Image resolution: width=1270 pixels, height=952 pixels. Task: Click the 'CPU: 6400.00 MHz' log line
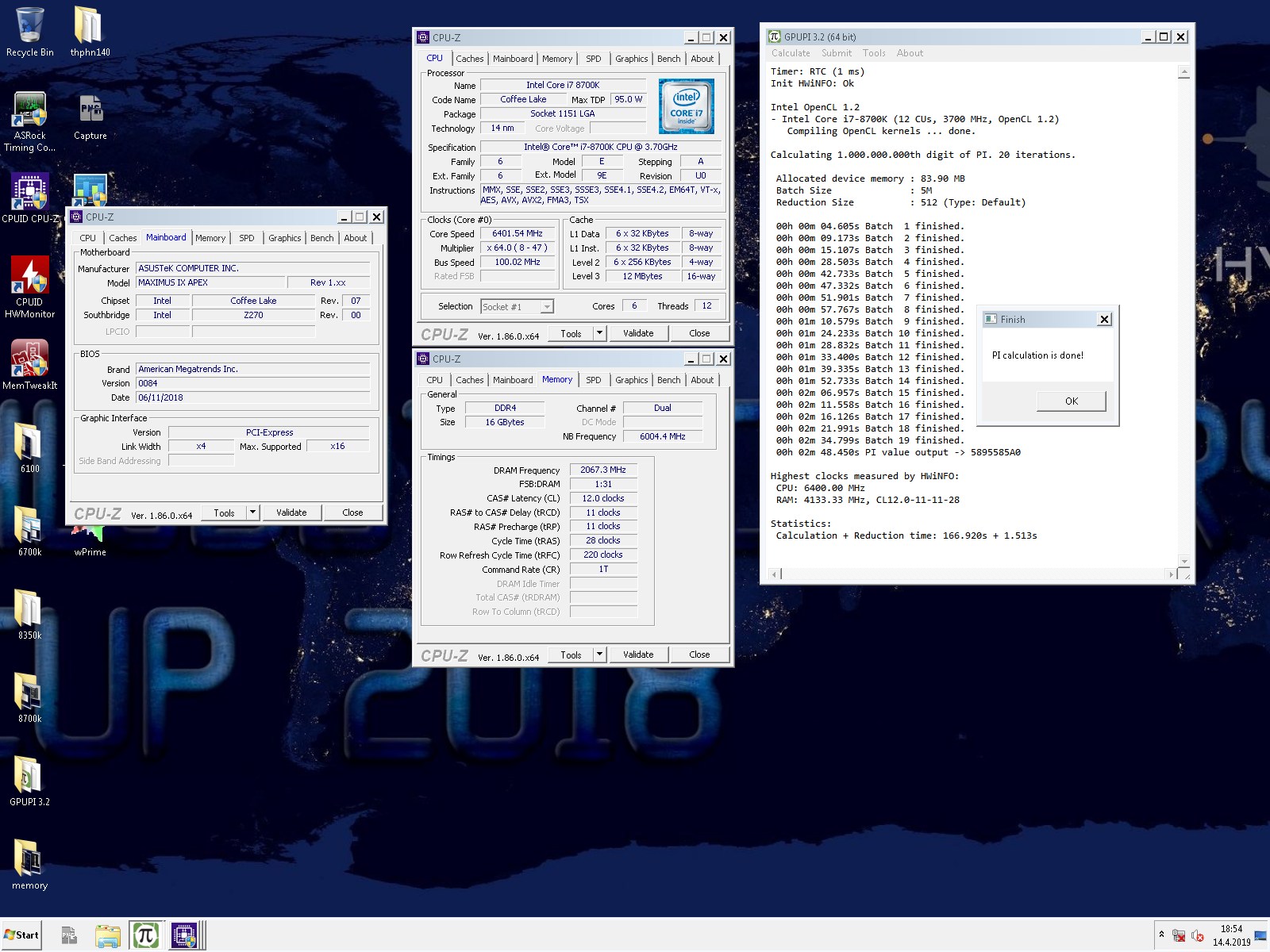point(820,488)
